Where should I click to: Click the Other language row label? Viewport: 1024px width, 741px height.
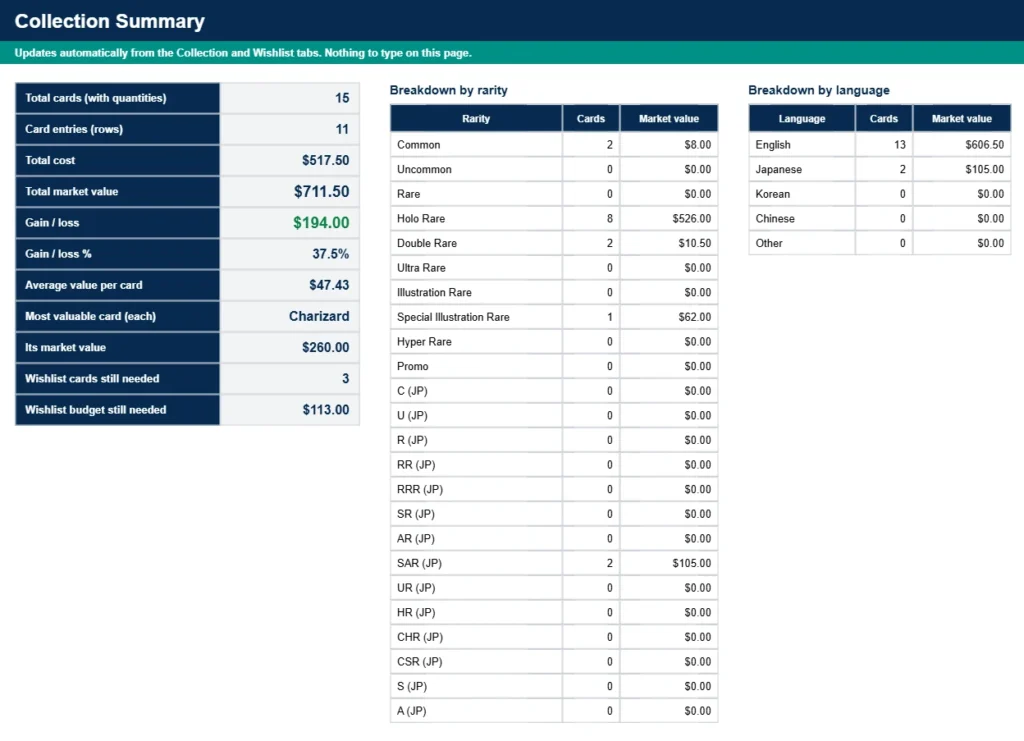[769, 243]
